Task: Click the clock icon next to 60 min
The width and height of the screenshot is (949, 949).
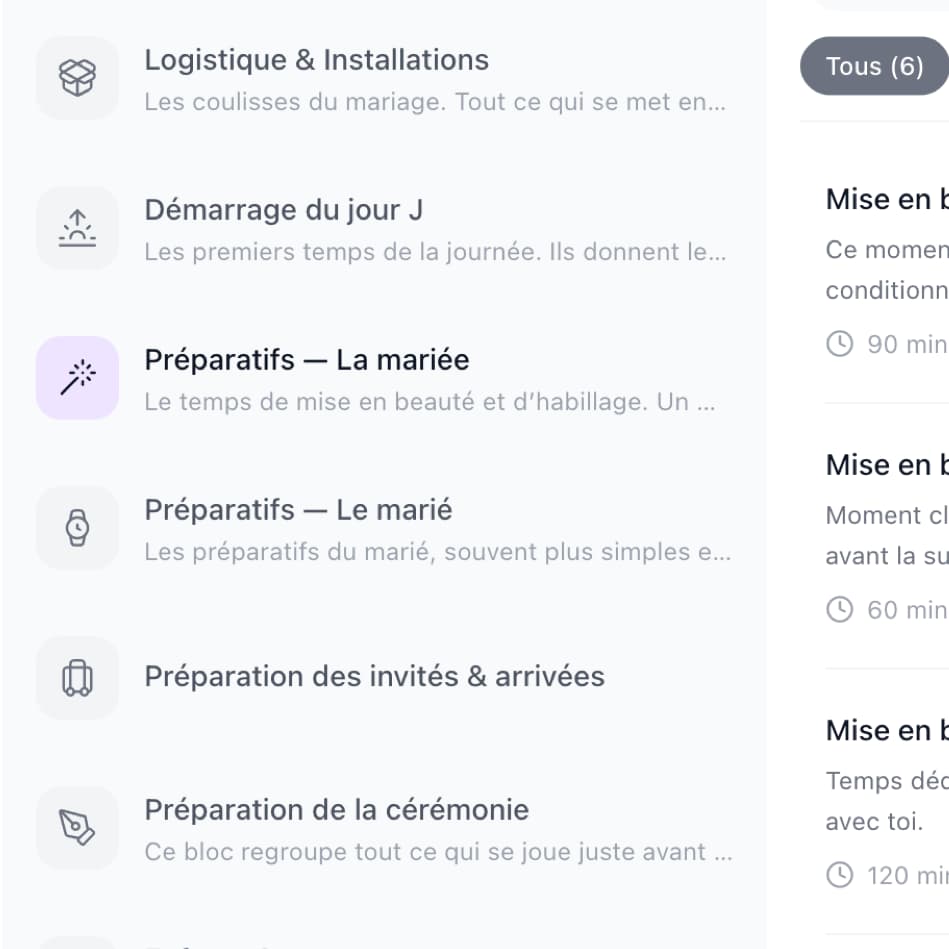Action: coord(839,609)
